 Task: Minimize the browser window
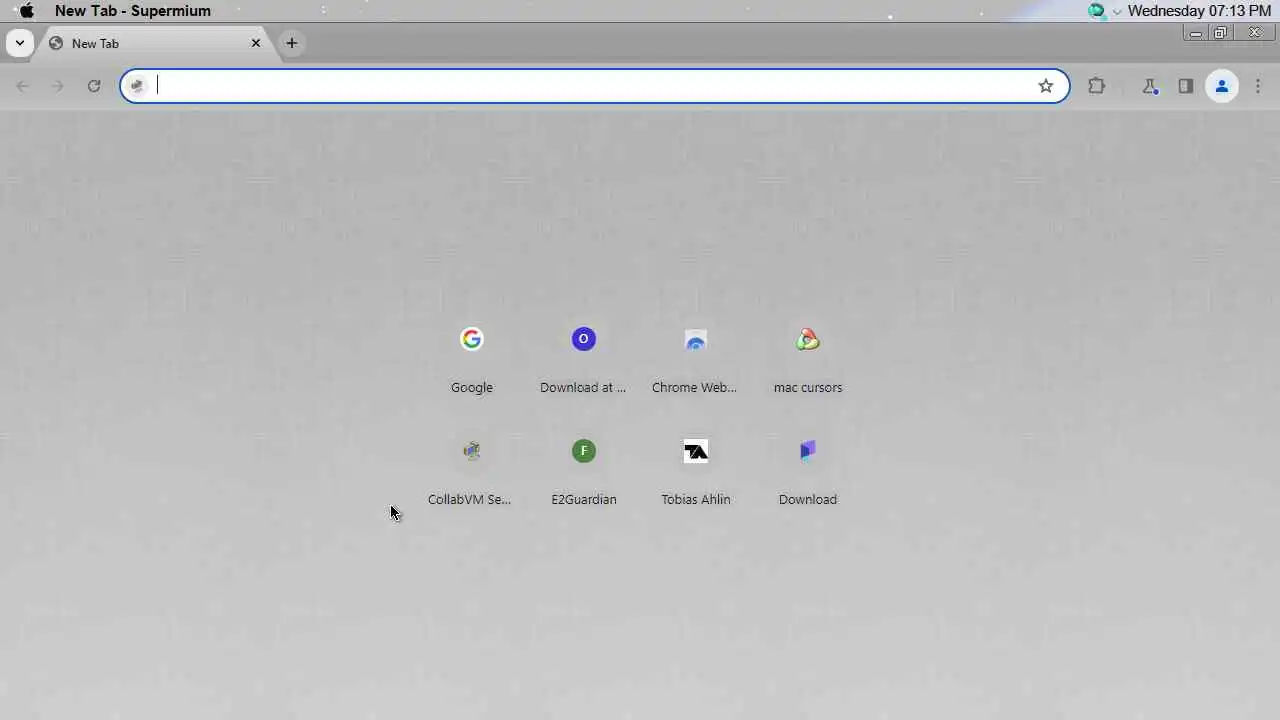[x=1196, y=33]
